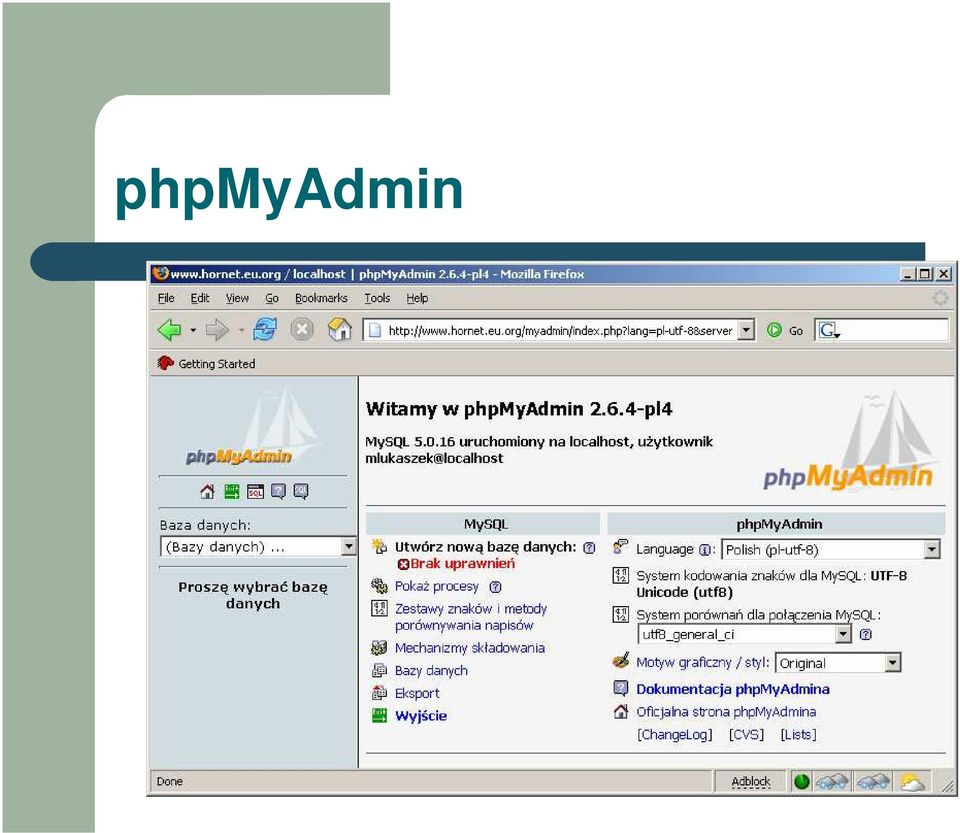Click the green Go icon
960x833 pixels.
[774, 331]
